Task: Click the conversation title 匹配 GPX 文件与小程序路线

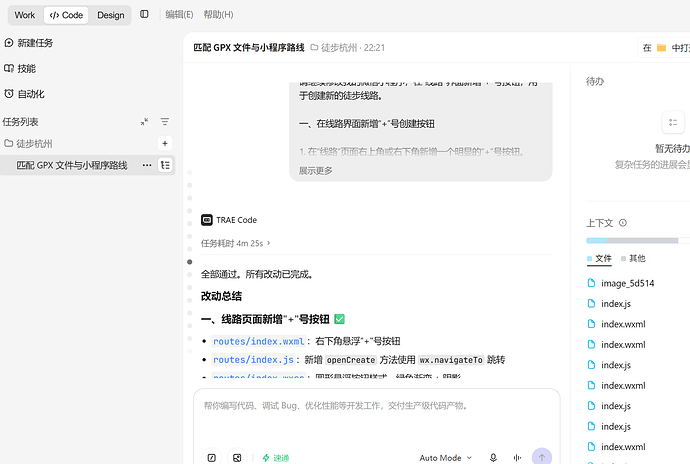Action: coord(249,48)
